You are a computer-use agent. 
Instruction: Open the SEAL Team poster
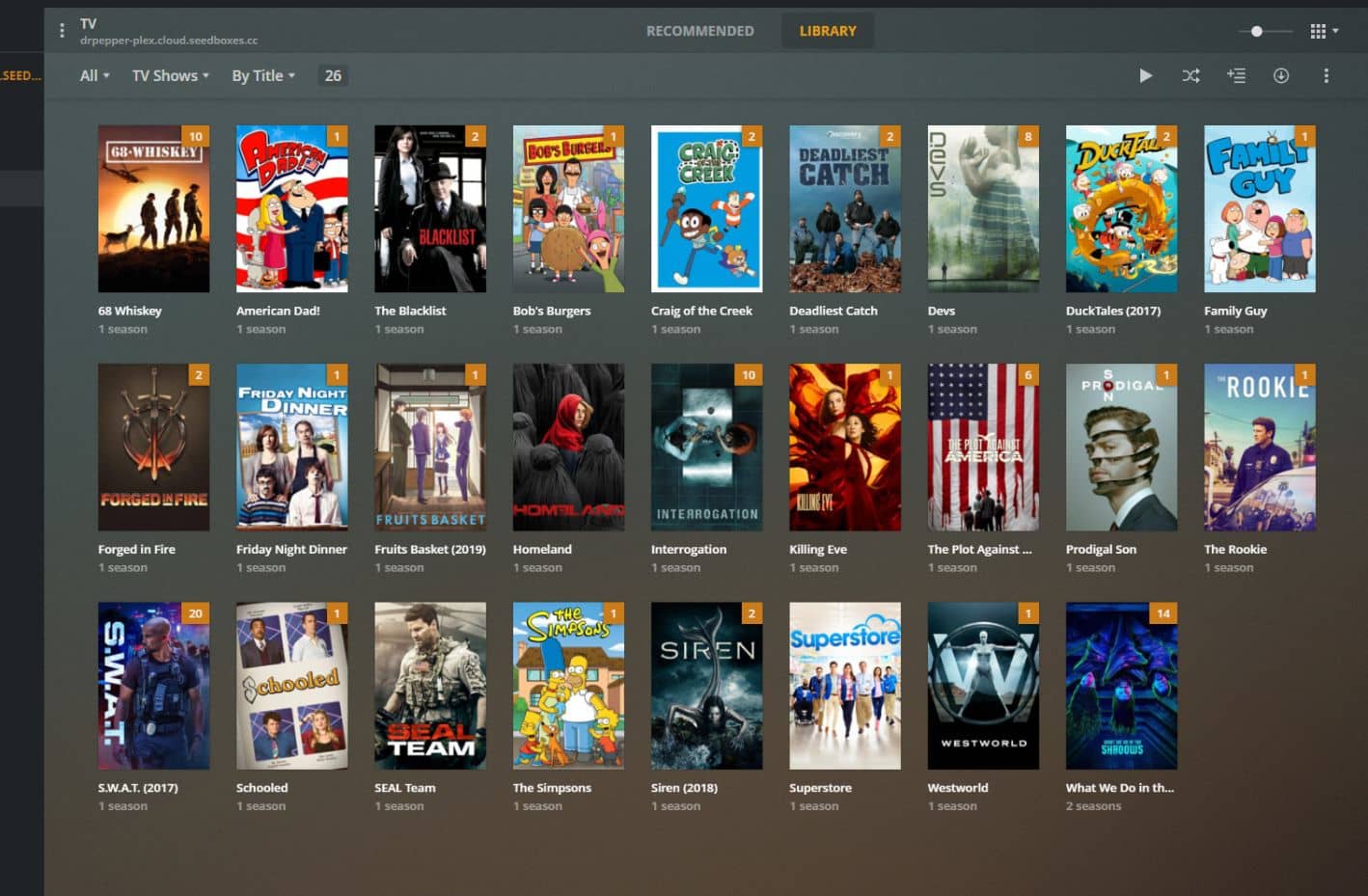430,686
